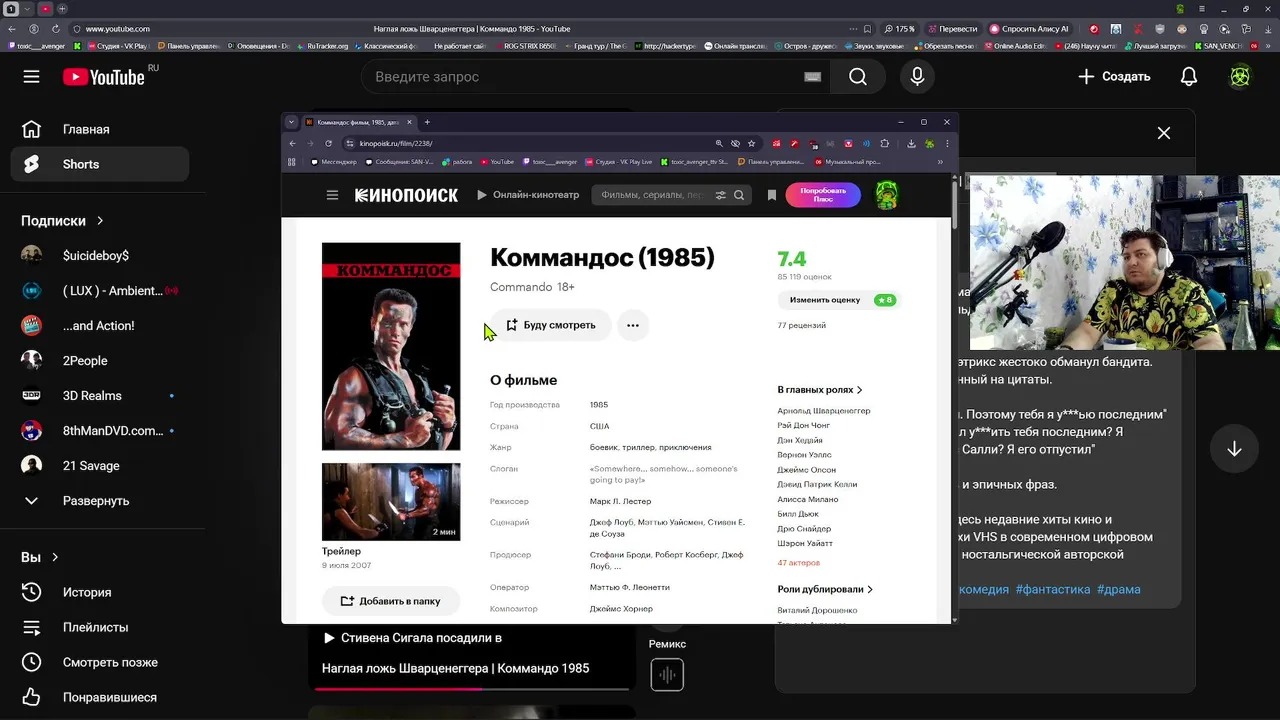This screenshot has height=720, width=1280.
Task: Open Kinopoisk advanced search filters icon
Action: tap(720, 195)
